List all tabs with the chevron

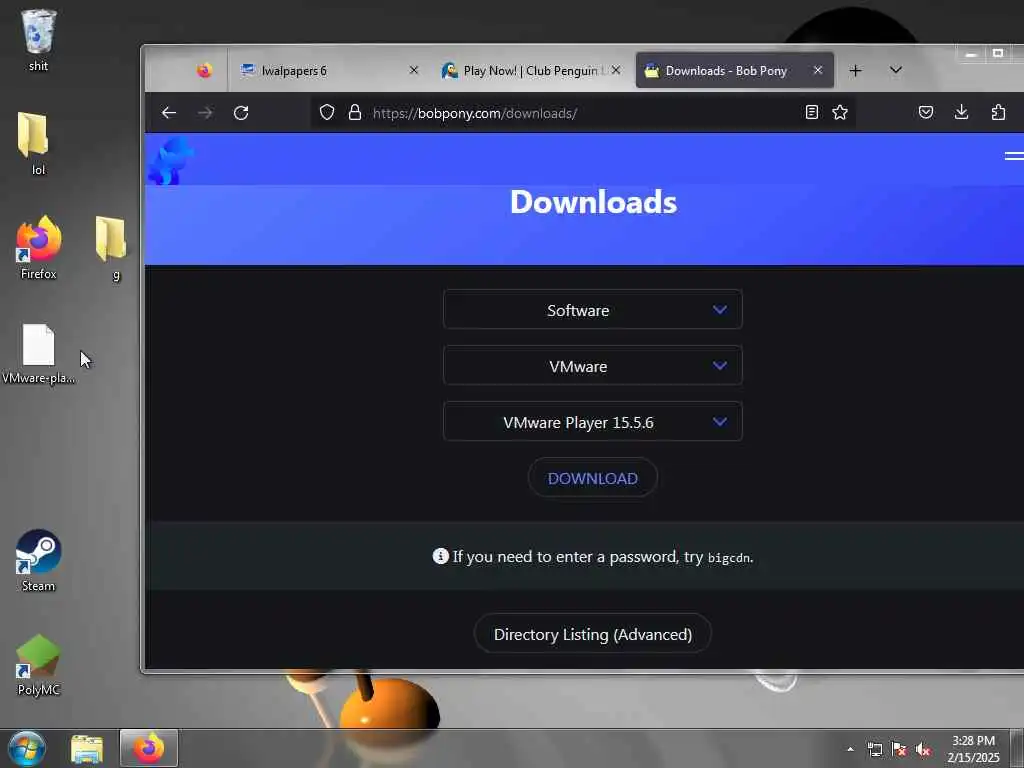pyautogui.click(x=896, y=70)
